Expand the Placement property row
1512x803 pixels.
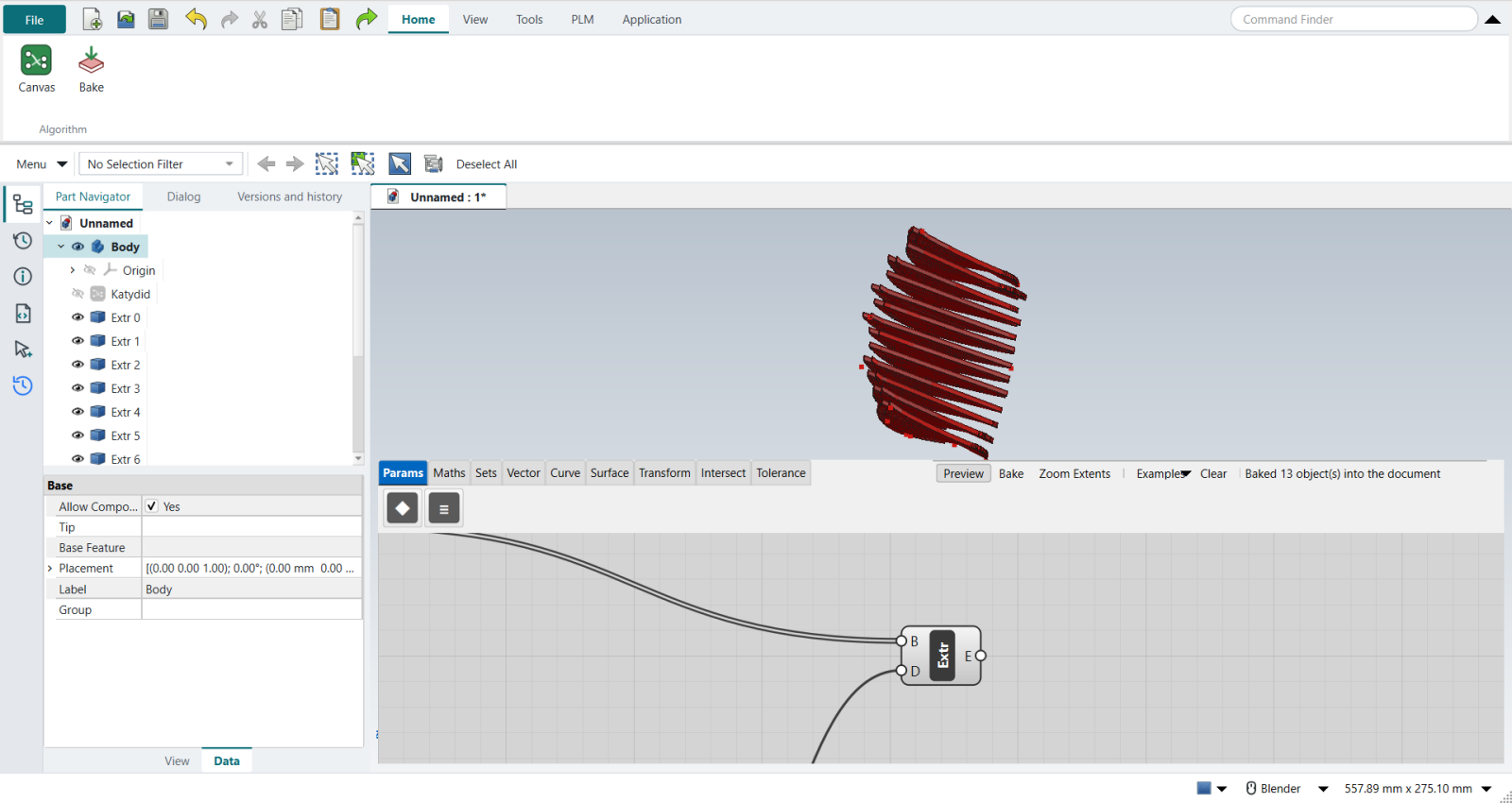tap(50, 569)
